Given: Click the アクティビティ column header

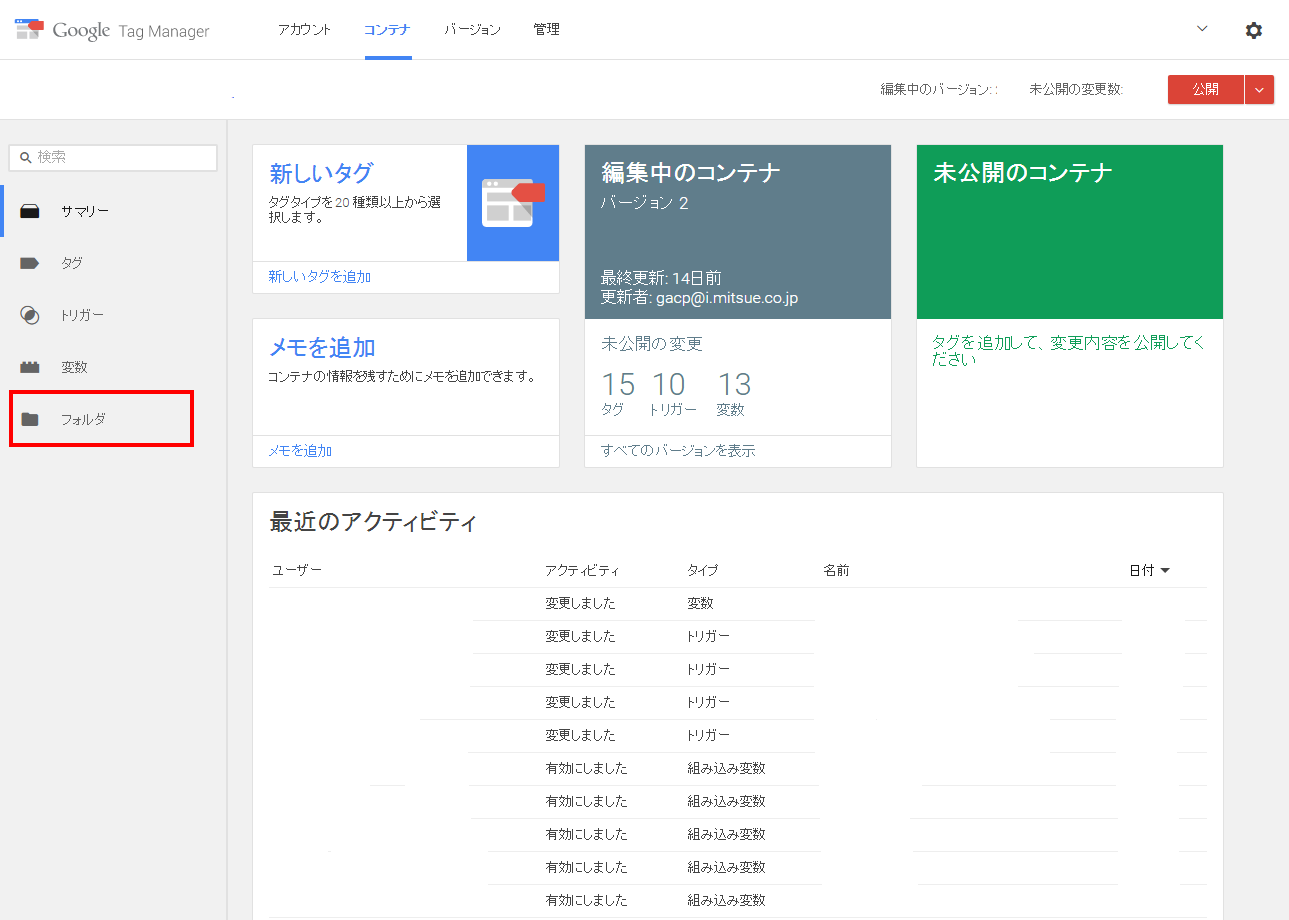Looking at the screenshot, I should click(x=582, y=570).
